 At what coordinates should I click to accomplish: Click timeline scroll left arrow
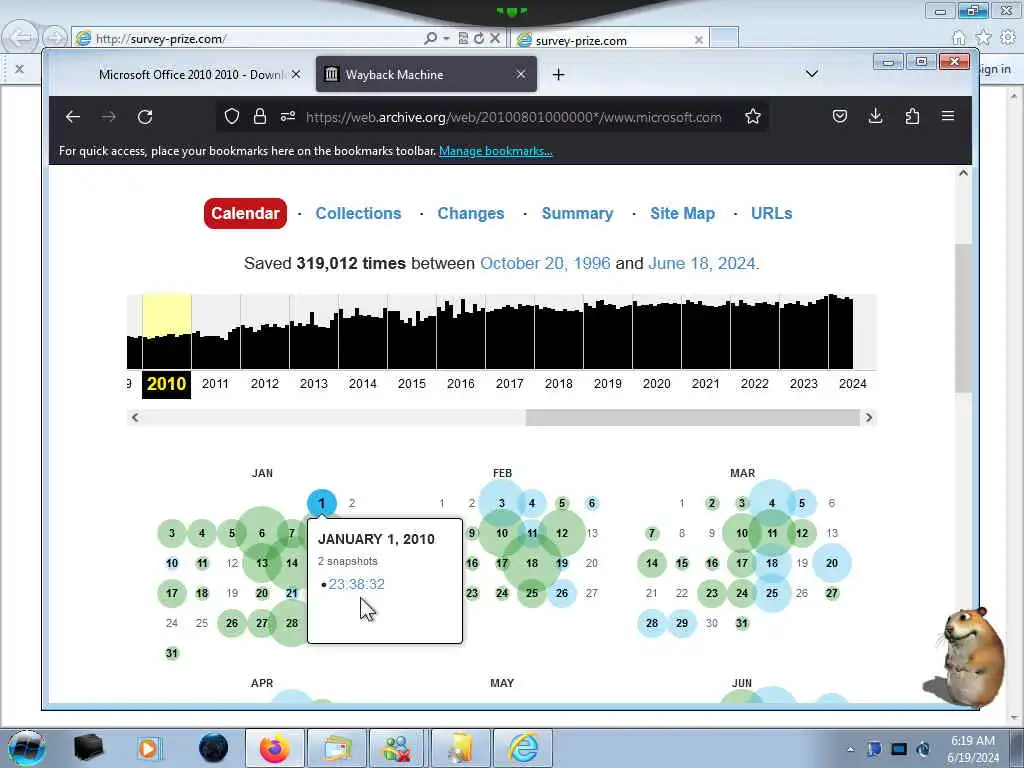click(x=135, y=417)
